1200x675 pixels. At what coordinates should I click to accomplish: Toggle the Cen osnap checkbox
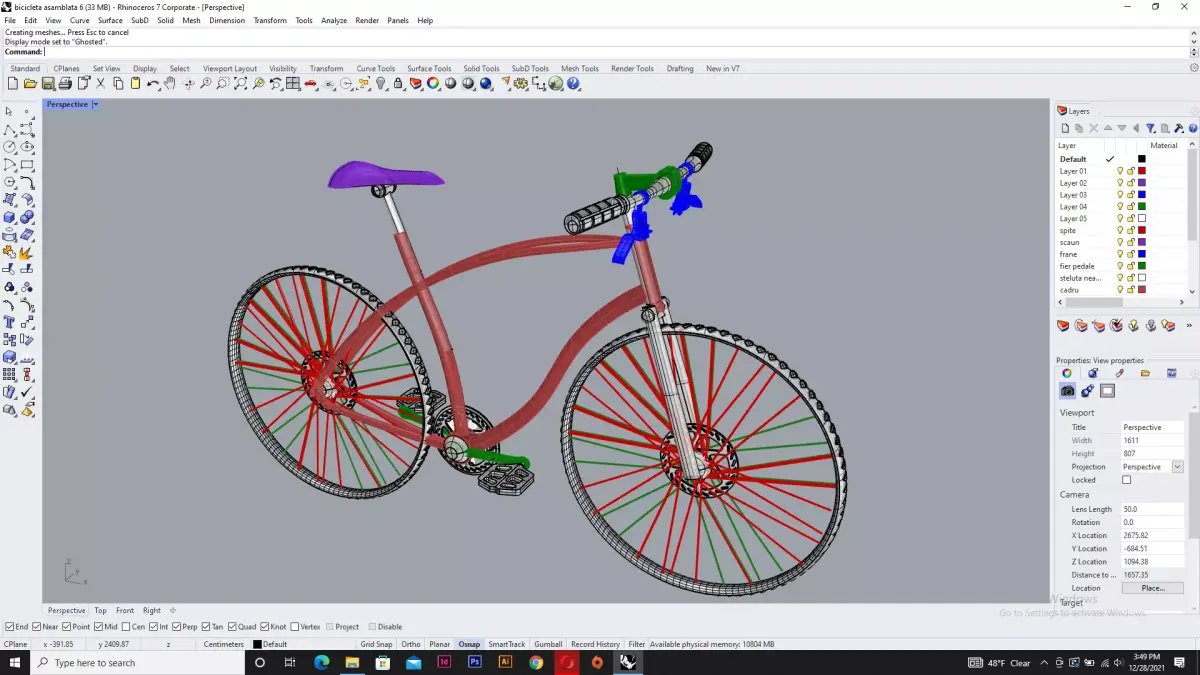(x=126, y=627)
